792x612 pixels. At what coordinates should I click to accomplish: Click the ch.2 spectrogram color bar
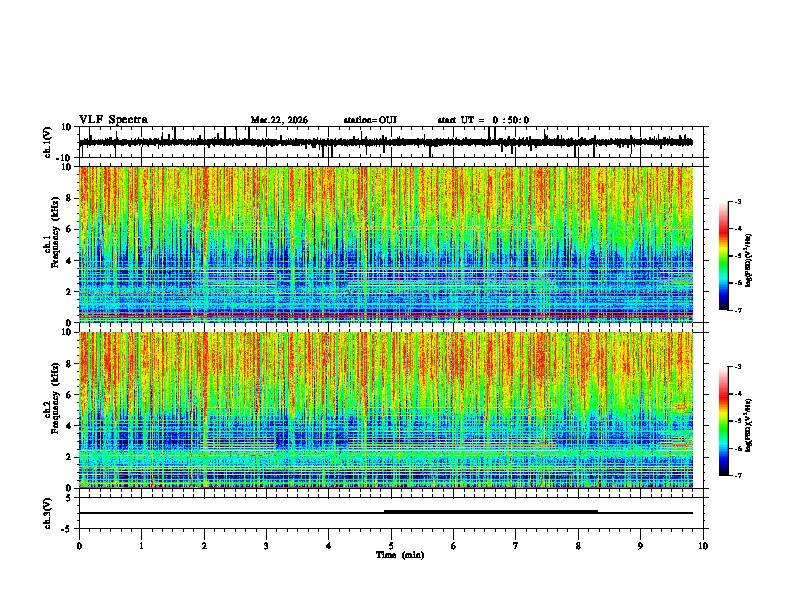pyautogui.click(x=723, y=421)
